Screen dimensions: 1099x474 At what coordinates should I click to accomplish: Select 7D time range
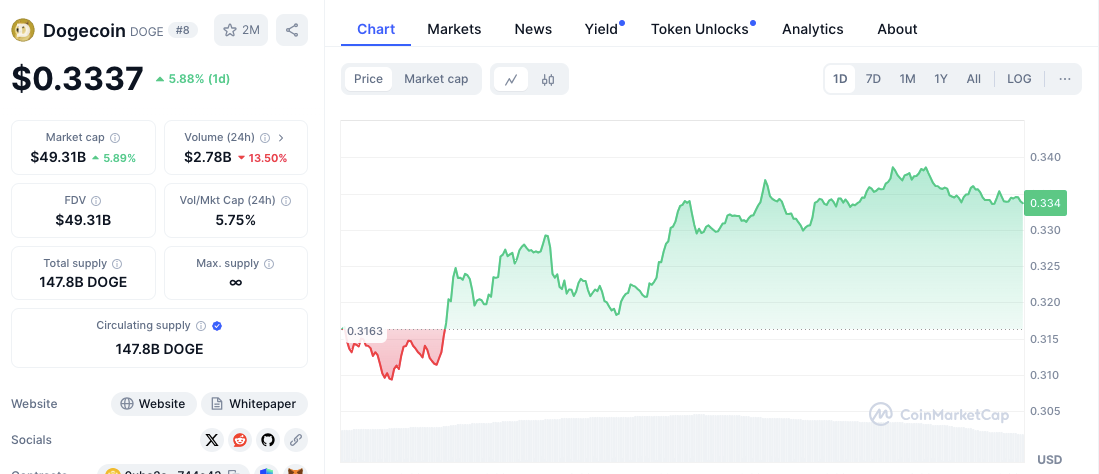(x=873, y=79)
